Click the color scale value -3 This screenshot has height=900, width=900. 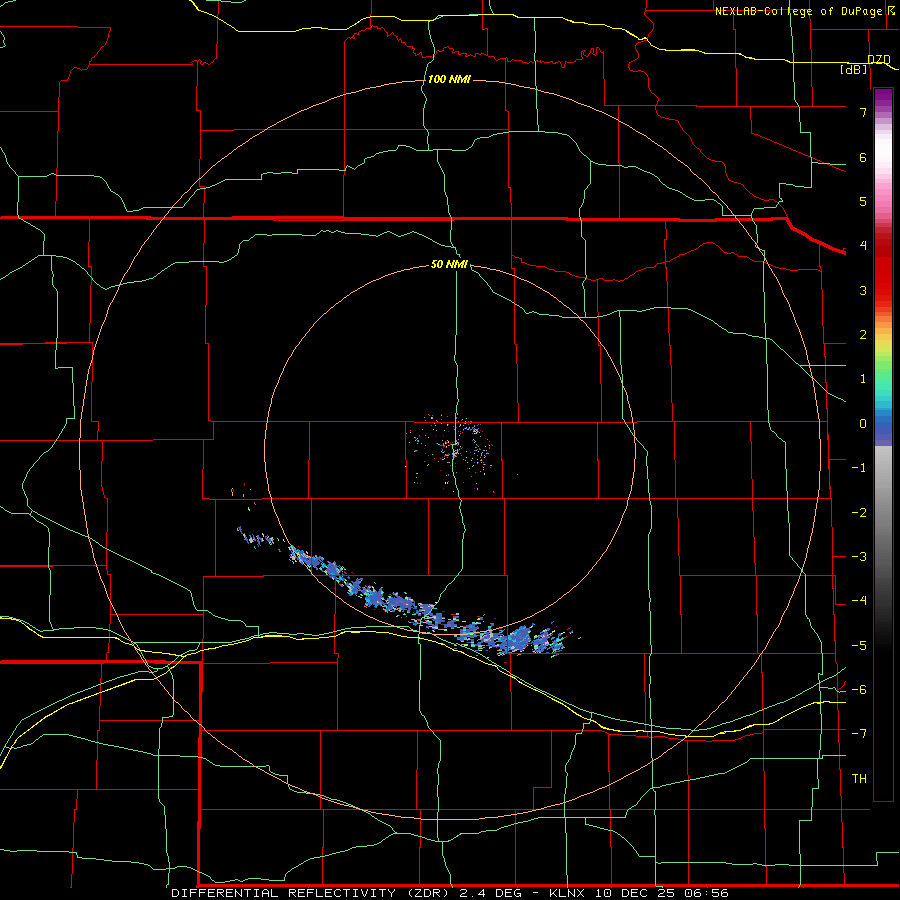pyautogui.click(x=859, y=556)
